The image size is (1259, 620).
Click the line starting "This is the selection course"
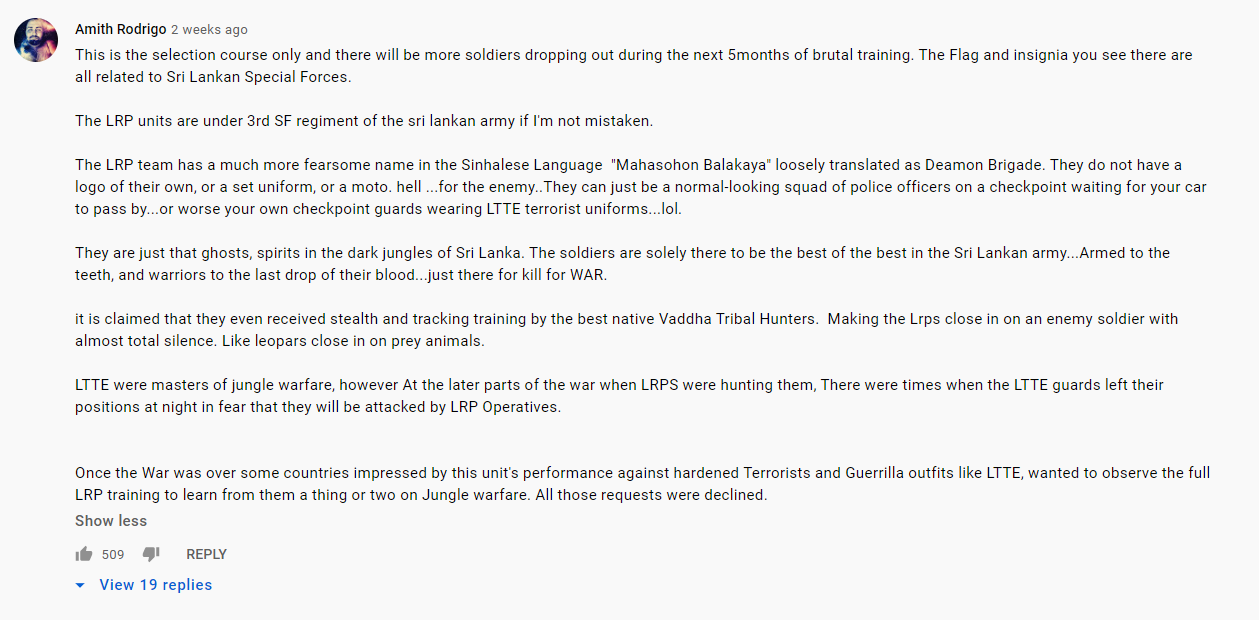tap(634, 55)
